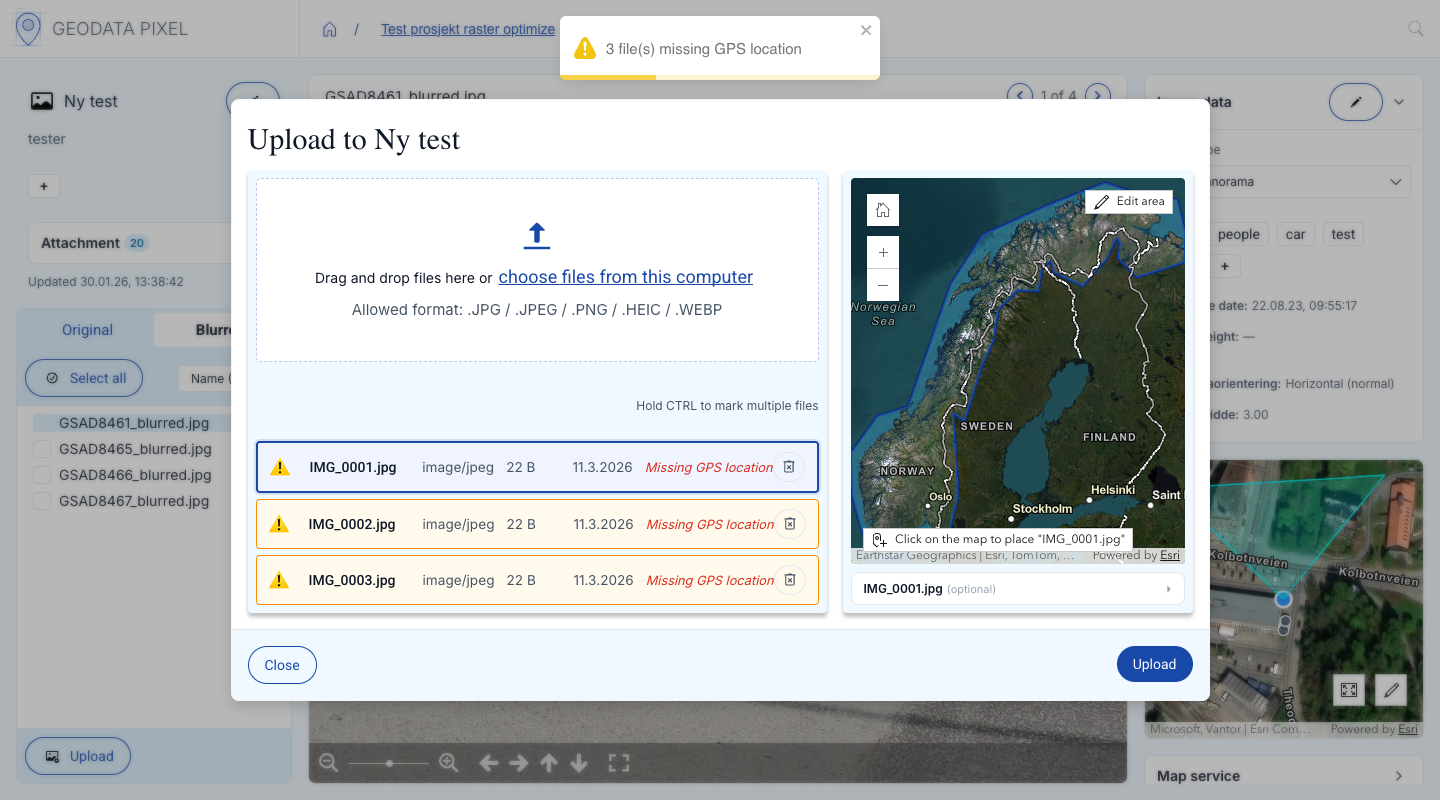Click the warning icon on IMG_0001.jpg row
Viewport: 1440px width, 800px height.
click(280, 467)
